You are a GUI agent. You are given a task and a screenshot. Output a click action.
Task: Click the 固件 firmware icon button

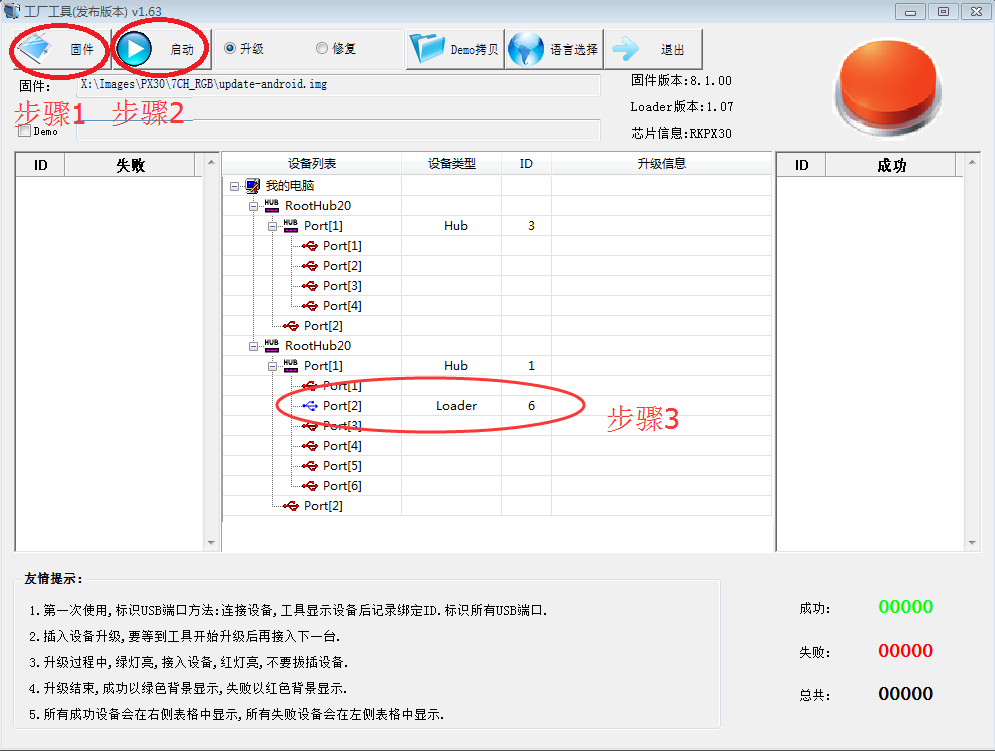click(36, 49)
